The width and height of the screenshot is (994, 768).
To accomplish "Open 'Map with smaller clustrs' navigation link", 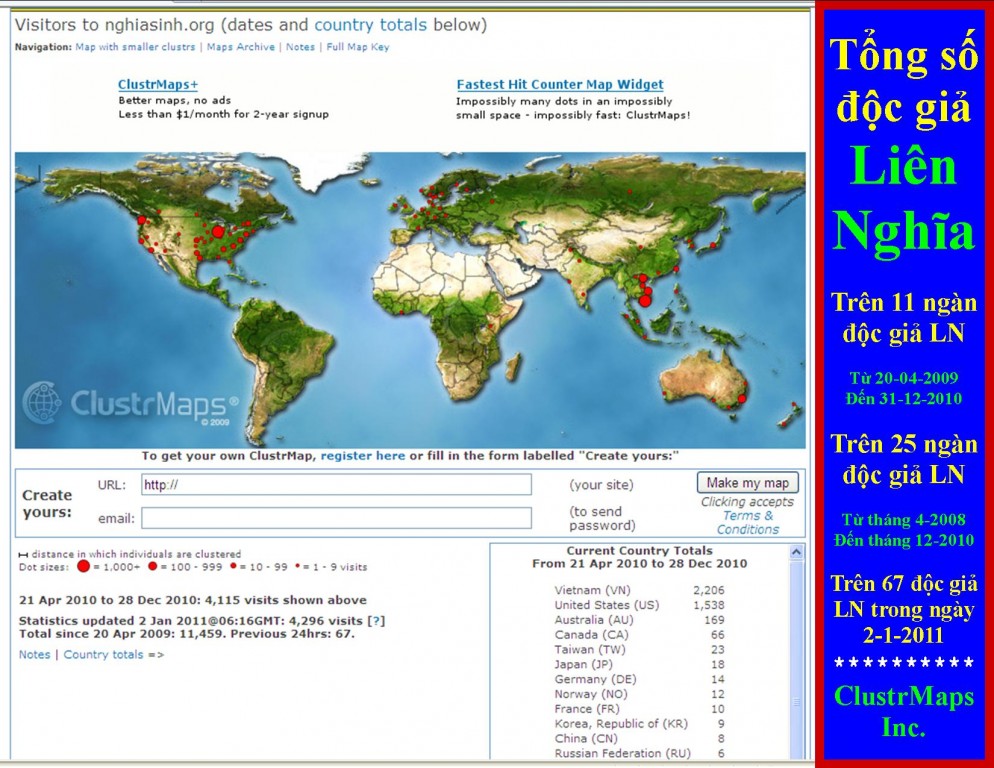I will [x=135, y=47].
